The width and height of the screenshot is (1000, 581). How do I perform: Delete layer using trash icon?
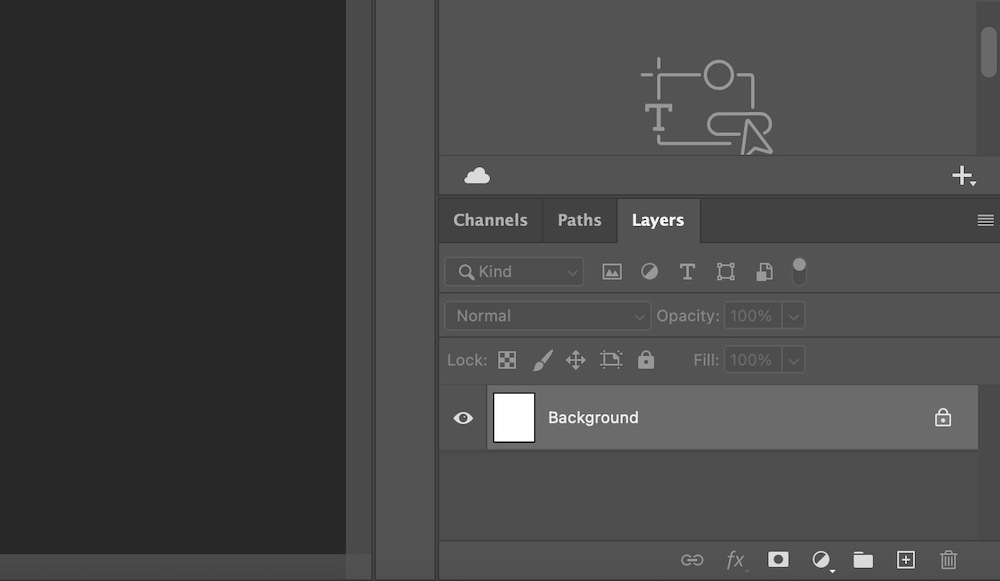click(x=948, y=560)
